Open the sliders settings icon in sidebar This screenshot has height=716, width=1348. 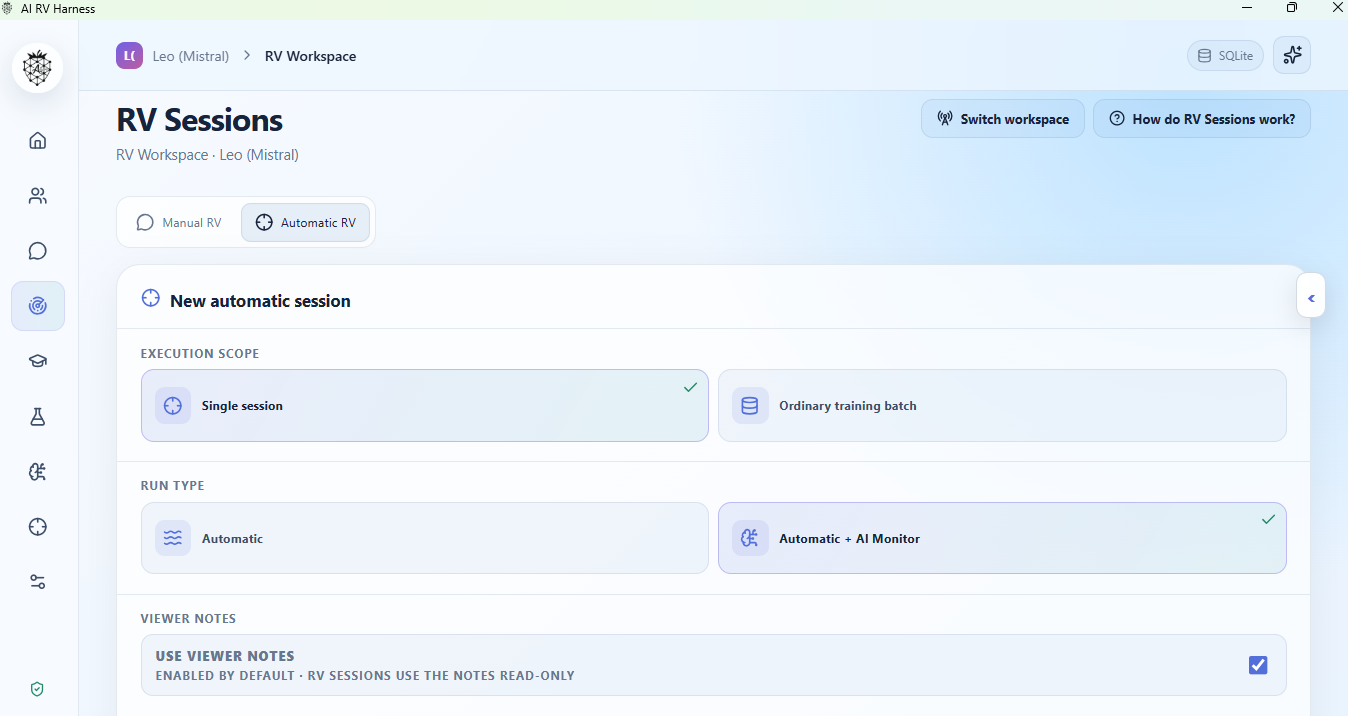pos(38,582)
